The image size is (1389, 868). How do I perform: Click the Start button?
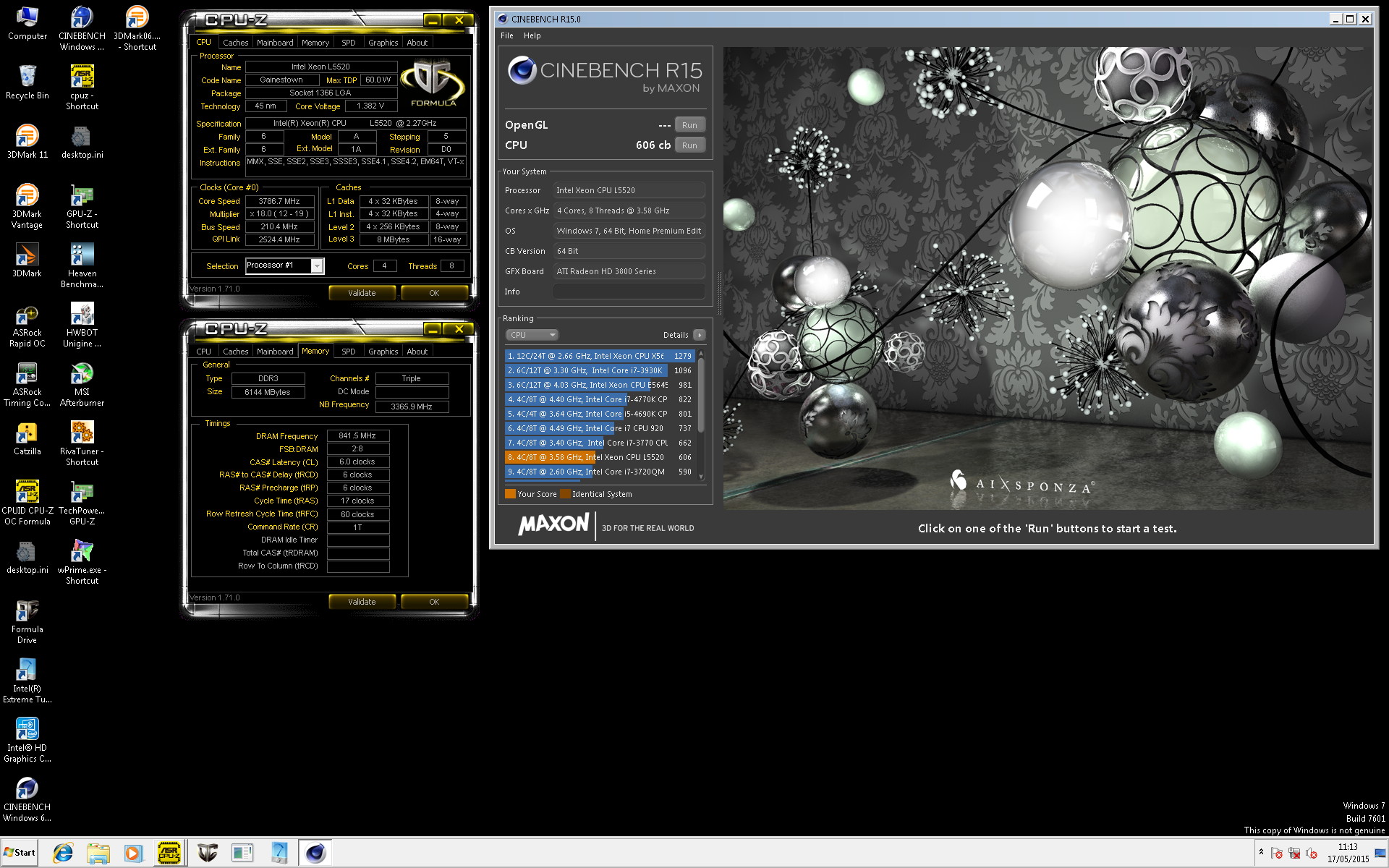[x=20, y=853]
